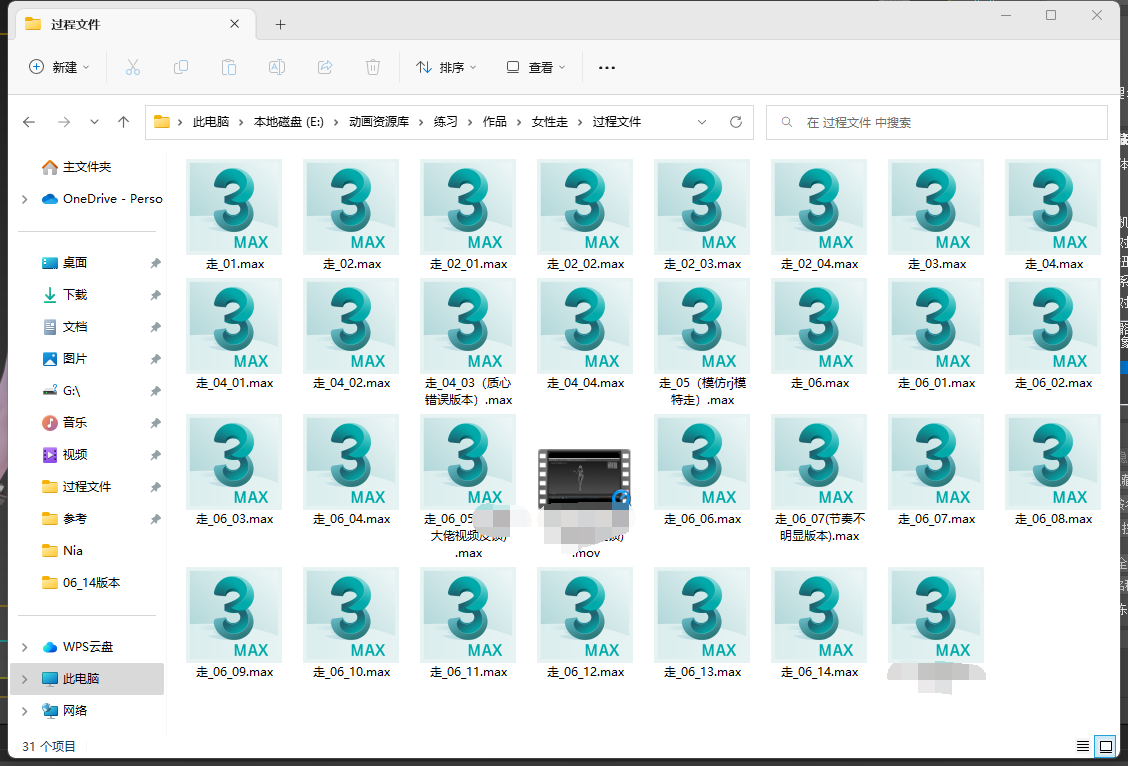Expand the OneDrive - Perso tree node

[25, 199]
